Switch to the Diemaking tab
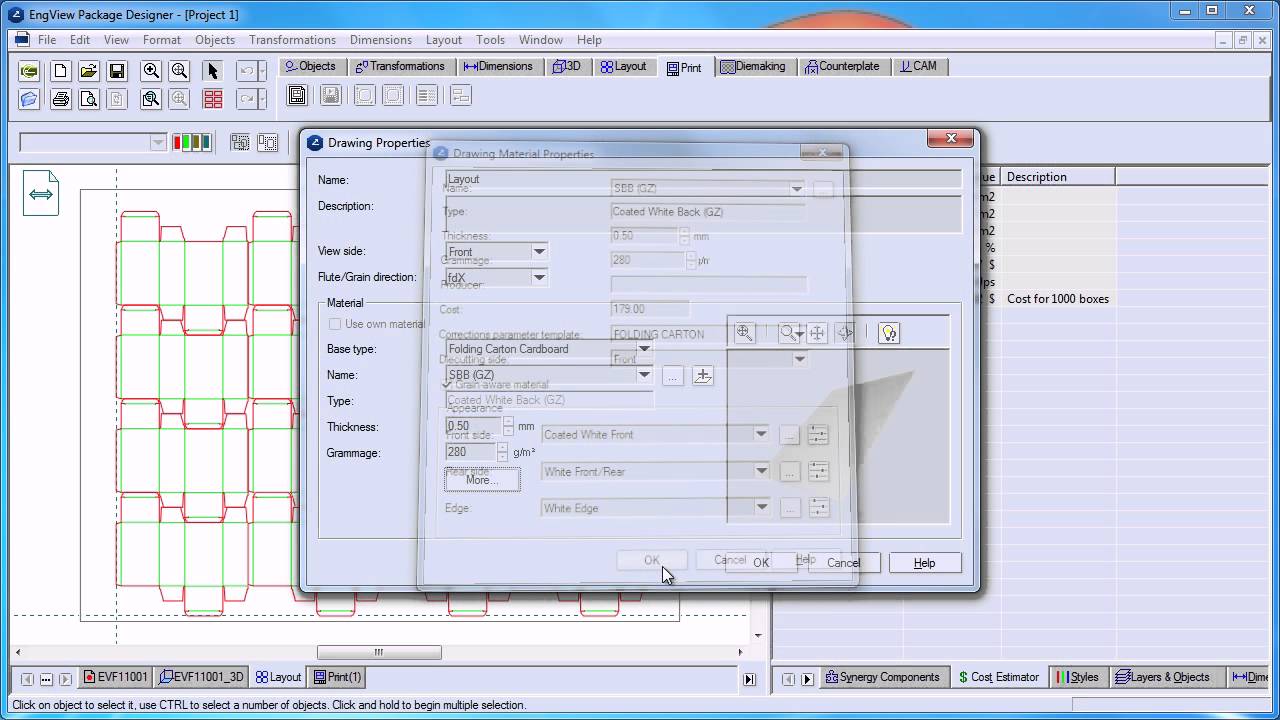 pyautogui.click(x=753, y=66)
